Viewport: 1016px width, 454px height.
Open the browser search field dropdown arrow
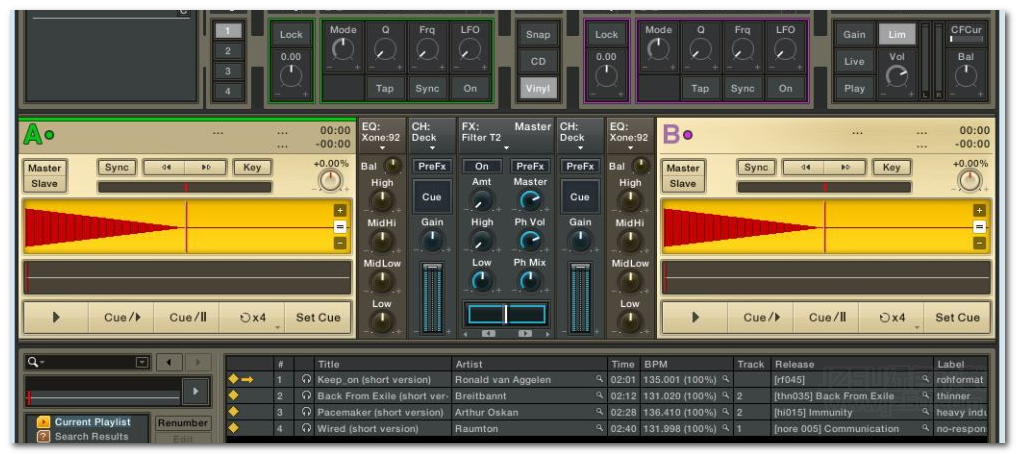tap(142, 363)
